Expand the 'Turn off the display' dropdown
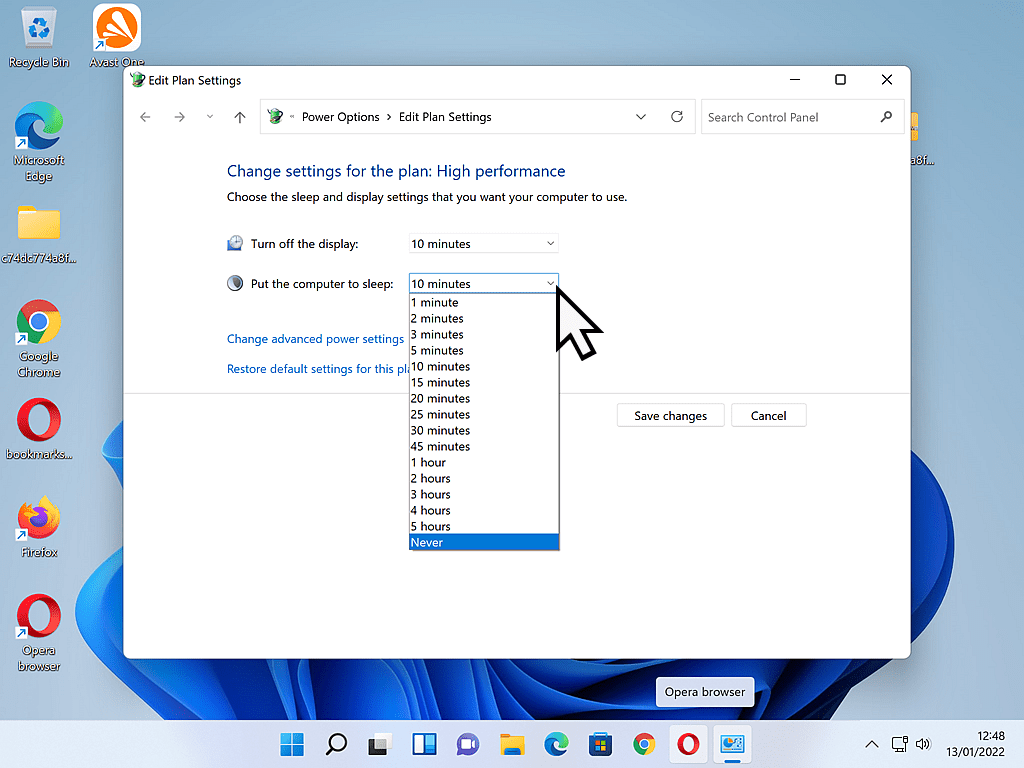The height and width of the screenshot is (768, 1024). 484,244
